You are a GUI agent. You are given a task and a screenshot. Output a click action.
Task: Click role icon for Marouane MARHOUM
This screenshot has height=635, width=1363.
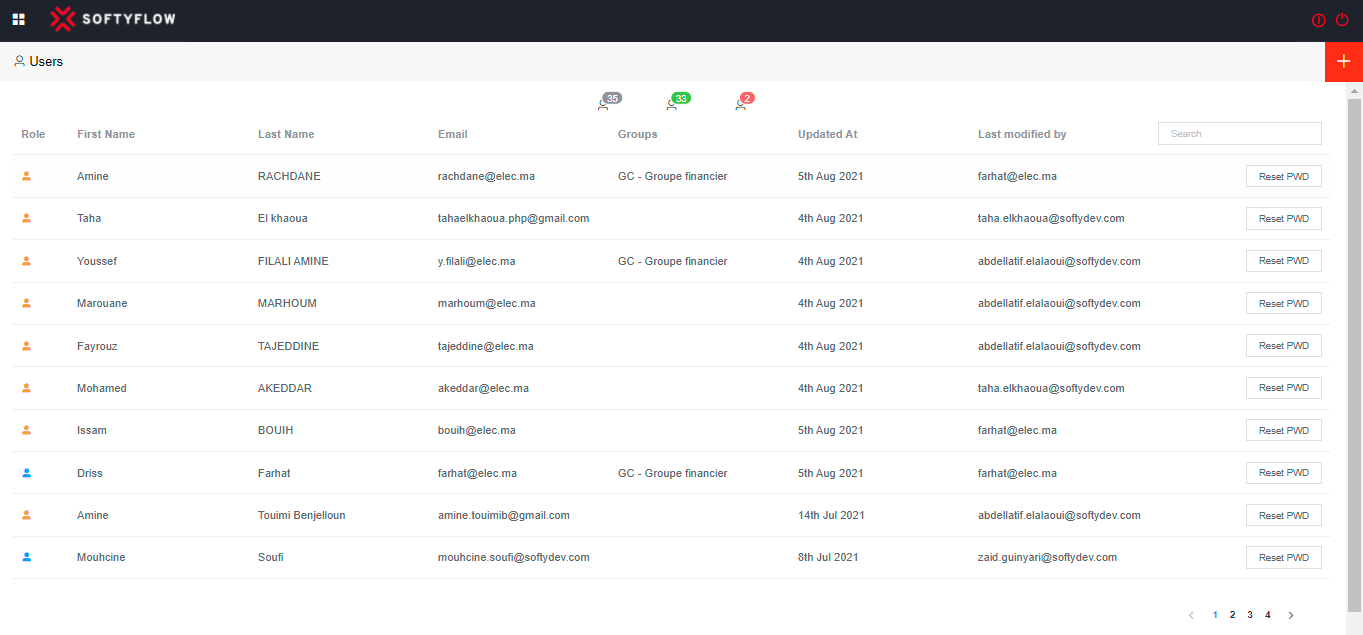[27, 303]
